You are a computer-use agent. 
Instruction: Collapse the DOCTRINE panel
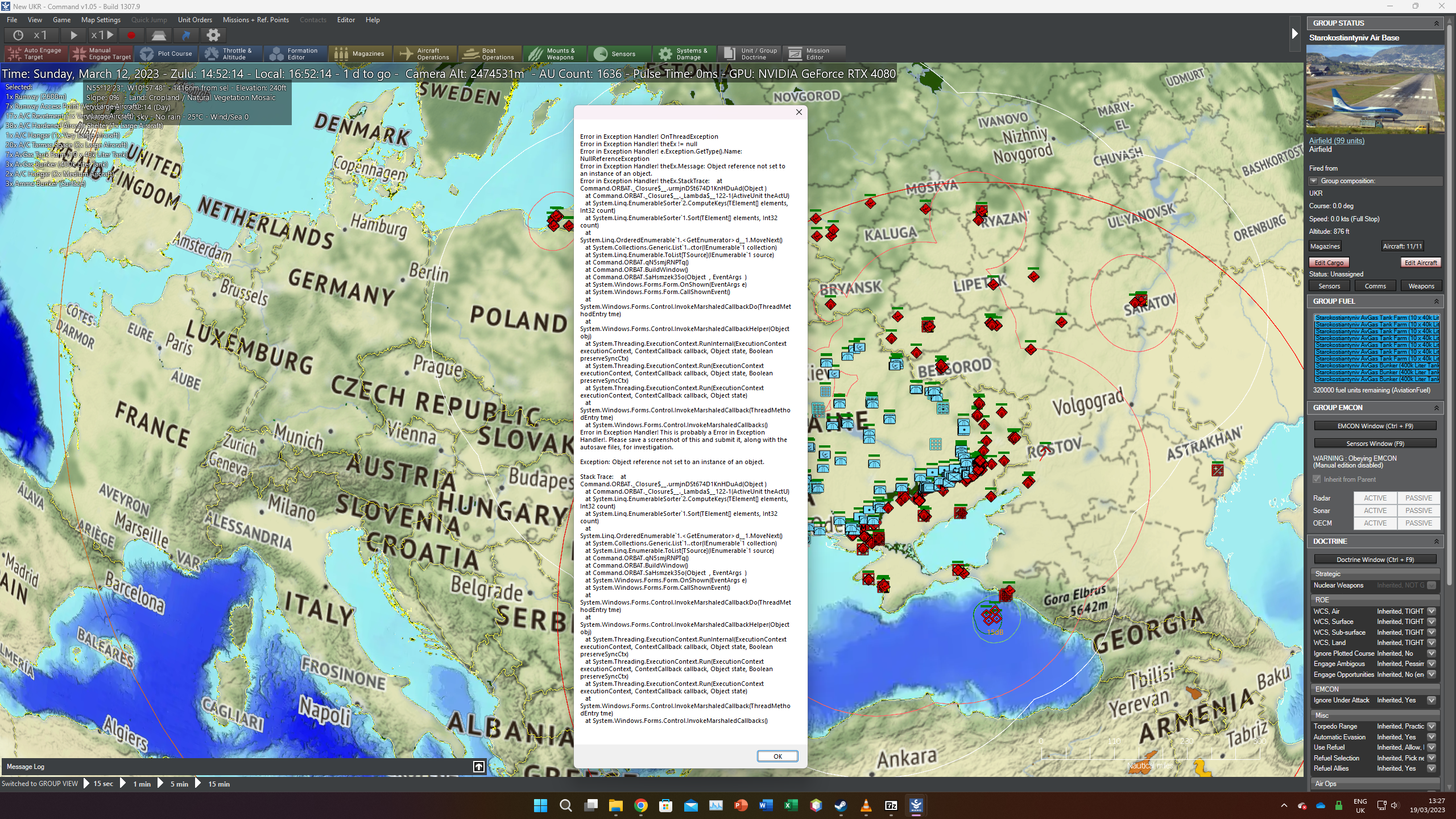click(x=1437, y=541)
